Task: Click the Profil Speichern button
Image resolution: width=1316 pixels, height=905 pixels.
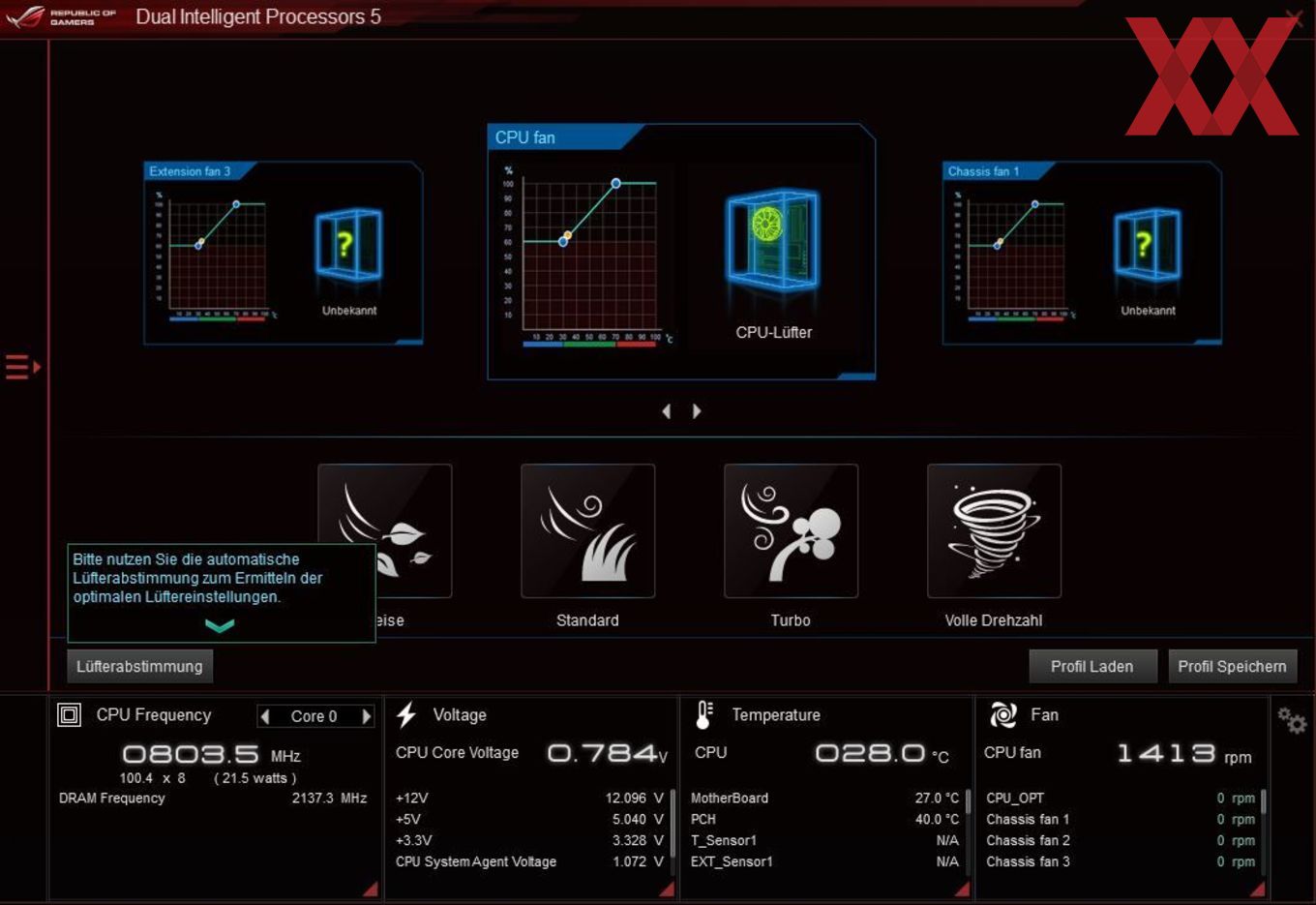Action: click(x=1232, y=666)
